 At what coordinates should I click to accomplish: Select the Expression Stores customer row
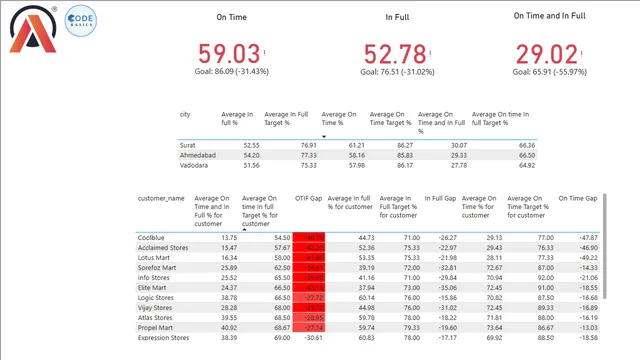[x=368, y=338]
